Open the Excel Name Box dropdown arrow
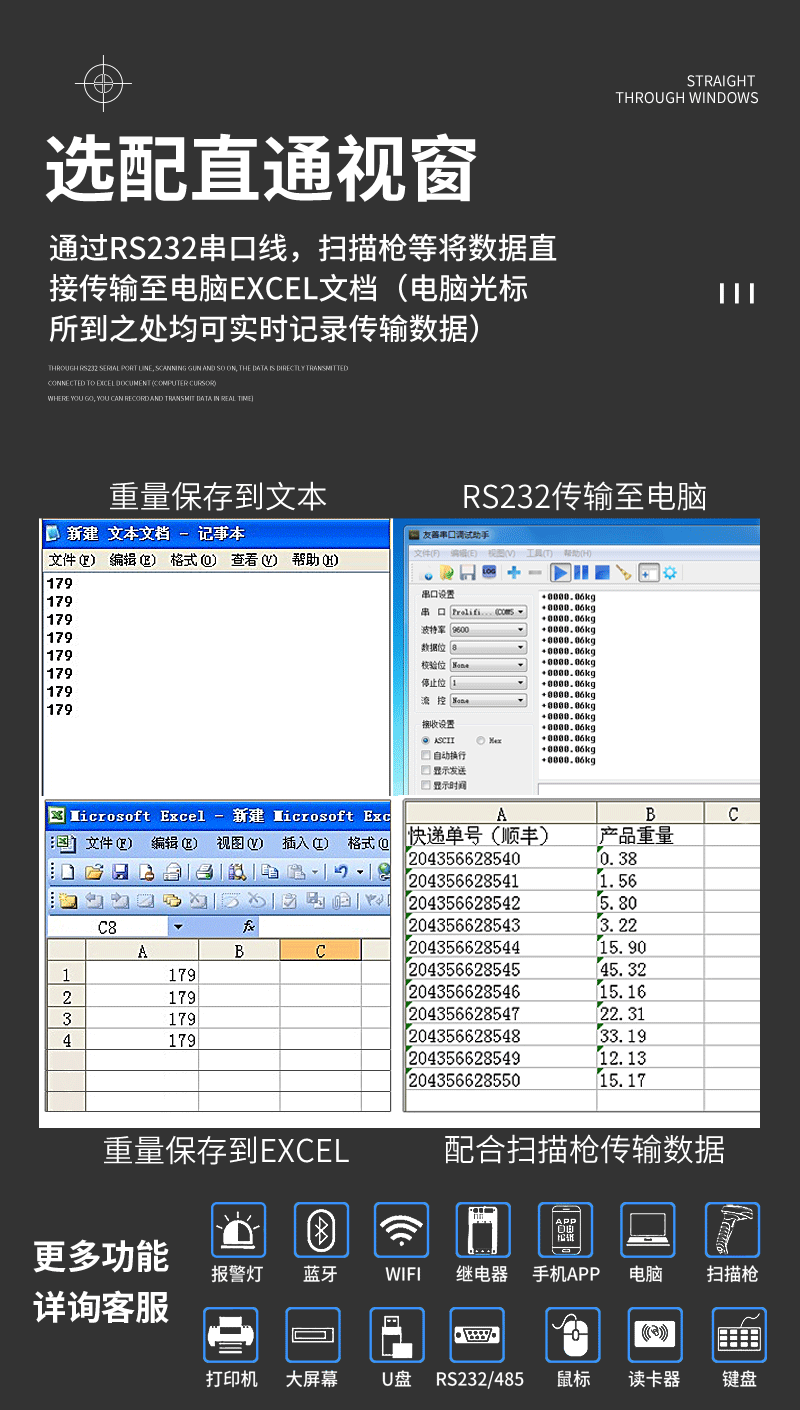Image resolution: width=800 pixels, height=1410 pixels. (x=177, y=924)
